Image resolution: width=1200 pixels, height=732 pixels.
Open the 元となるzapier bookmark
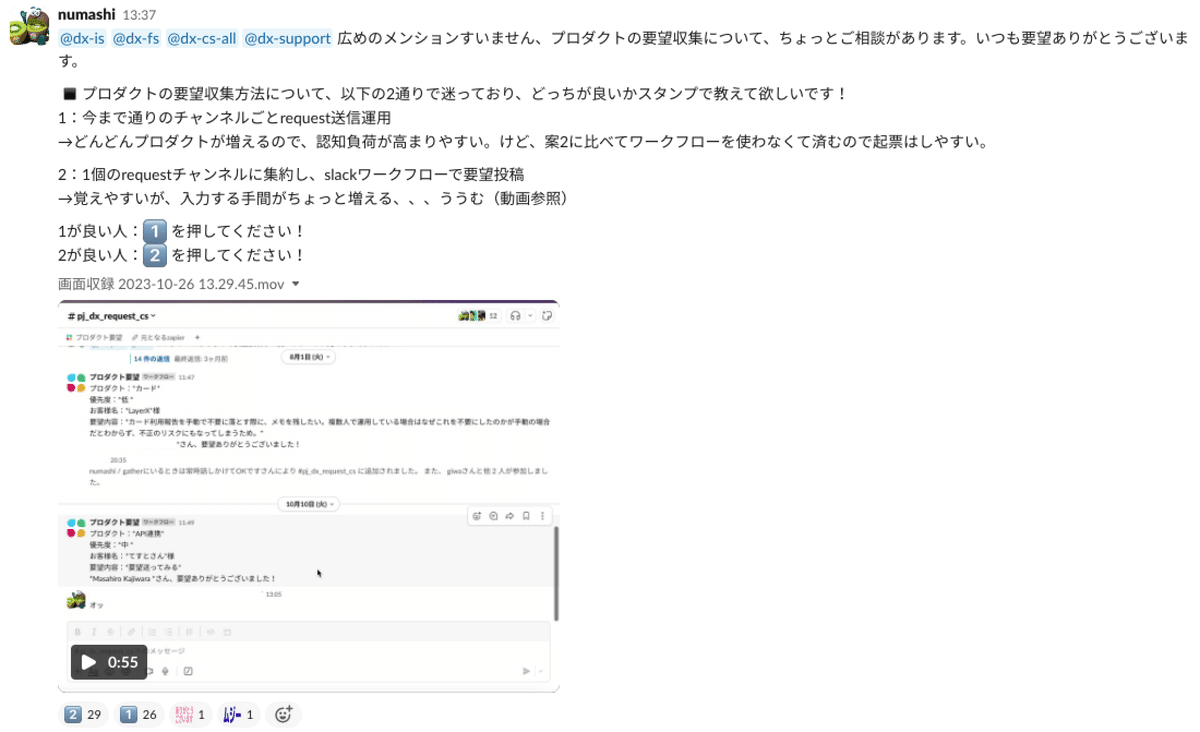(x=162, y=337)
